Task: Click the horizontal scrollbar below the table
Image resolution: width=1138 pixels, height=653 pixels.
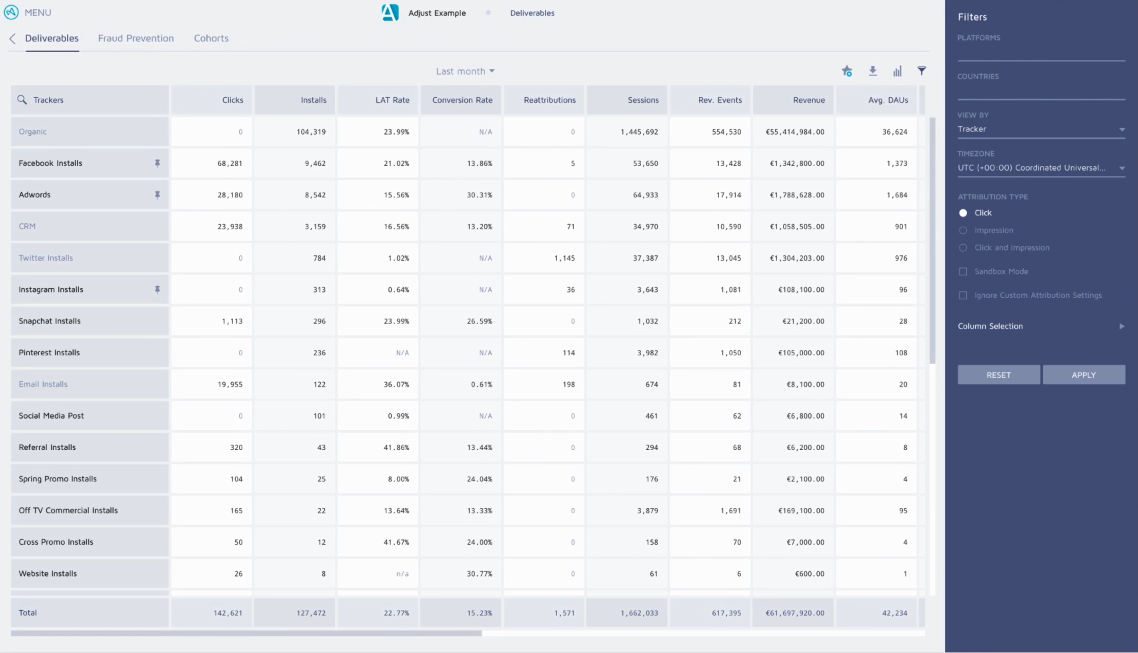Action: (246, 633)
